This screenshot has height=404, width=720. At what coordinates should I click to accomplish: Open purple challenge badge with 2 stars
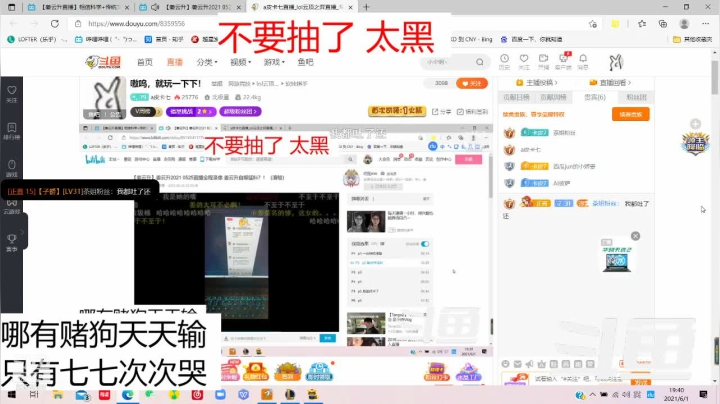(x=191, y=111)
